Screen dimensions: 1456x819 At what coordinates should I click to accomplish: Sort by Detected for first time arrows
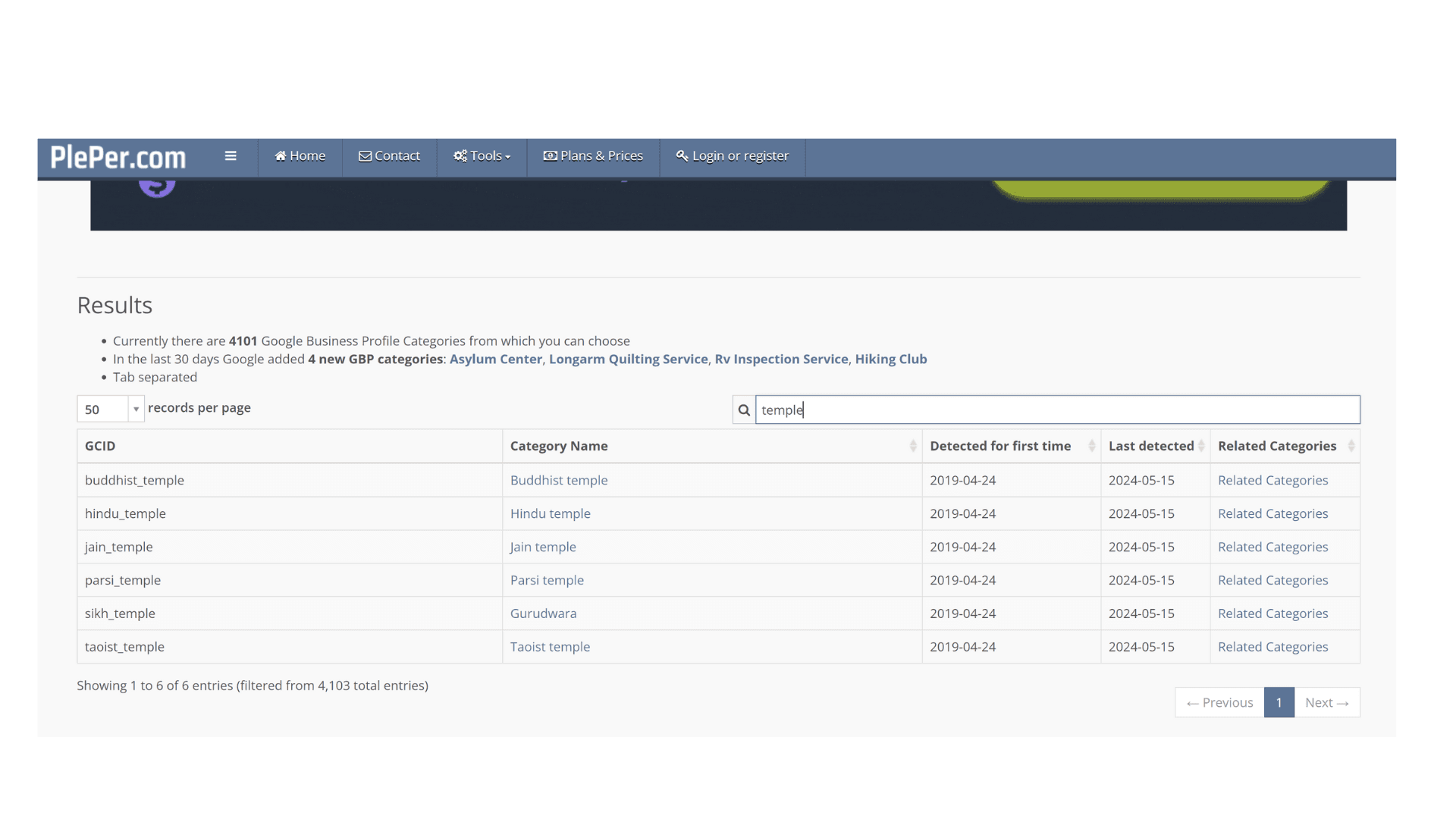pyautogui.click(x=1091, y=447)
